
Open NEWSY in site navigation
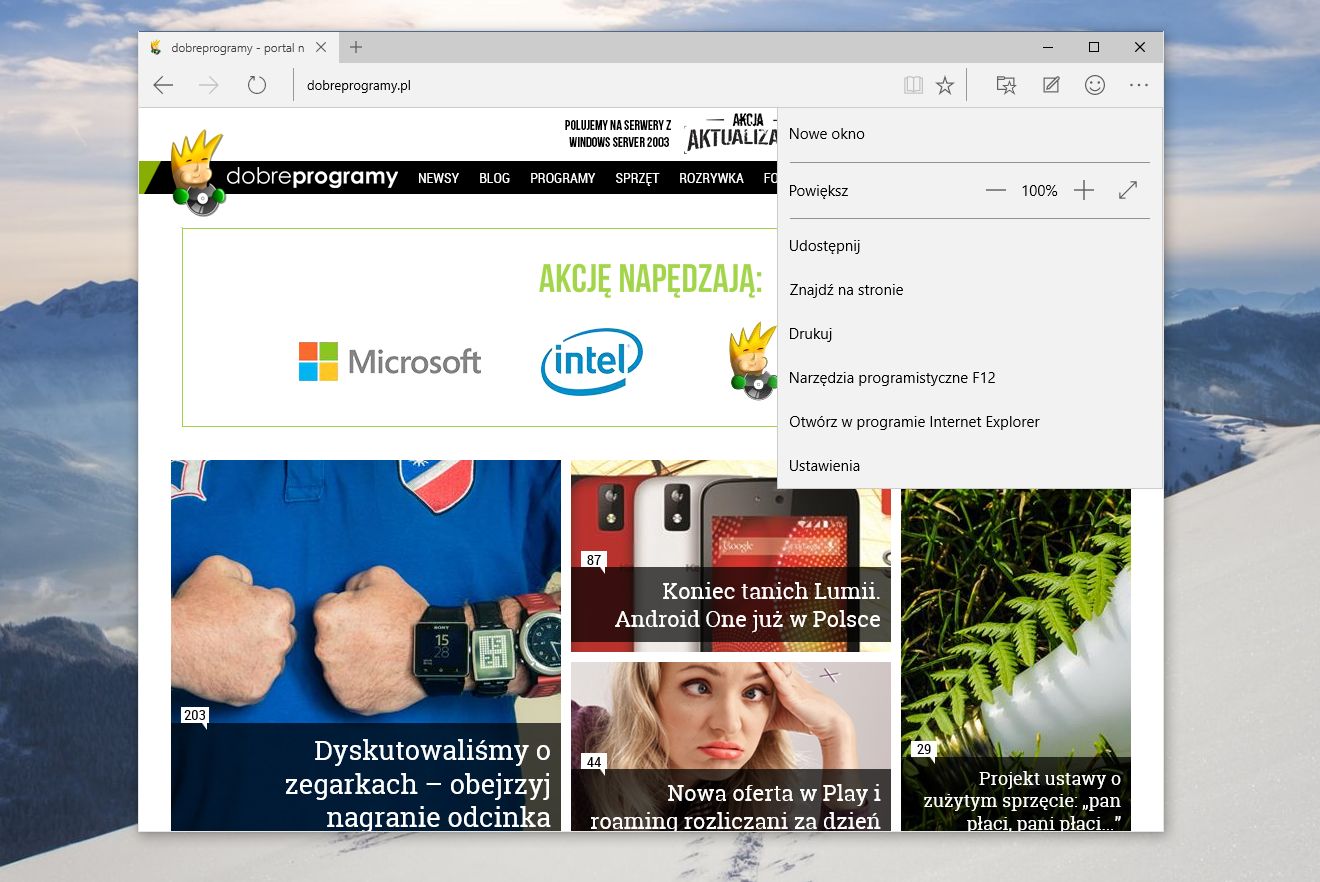(x=438, y=178)
